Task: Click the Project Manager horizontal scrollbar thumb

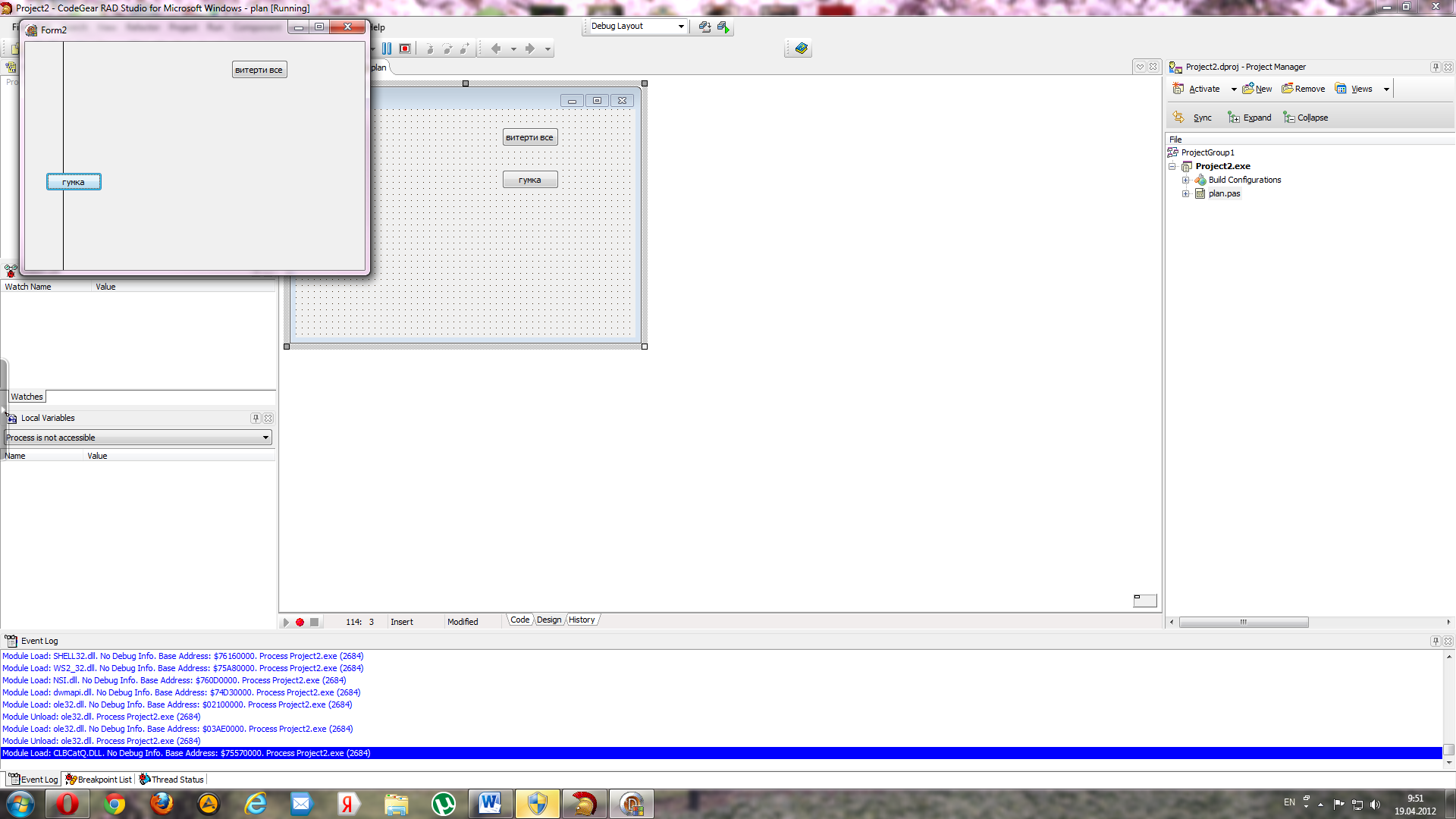Action: [1244, 622]
